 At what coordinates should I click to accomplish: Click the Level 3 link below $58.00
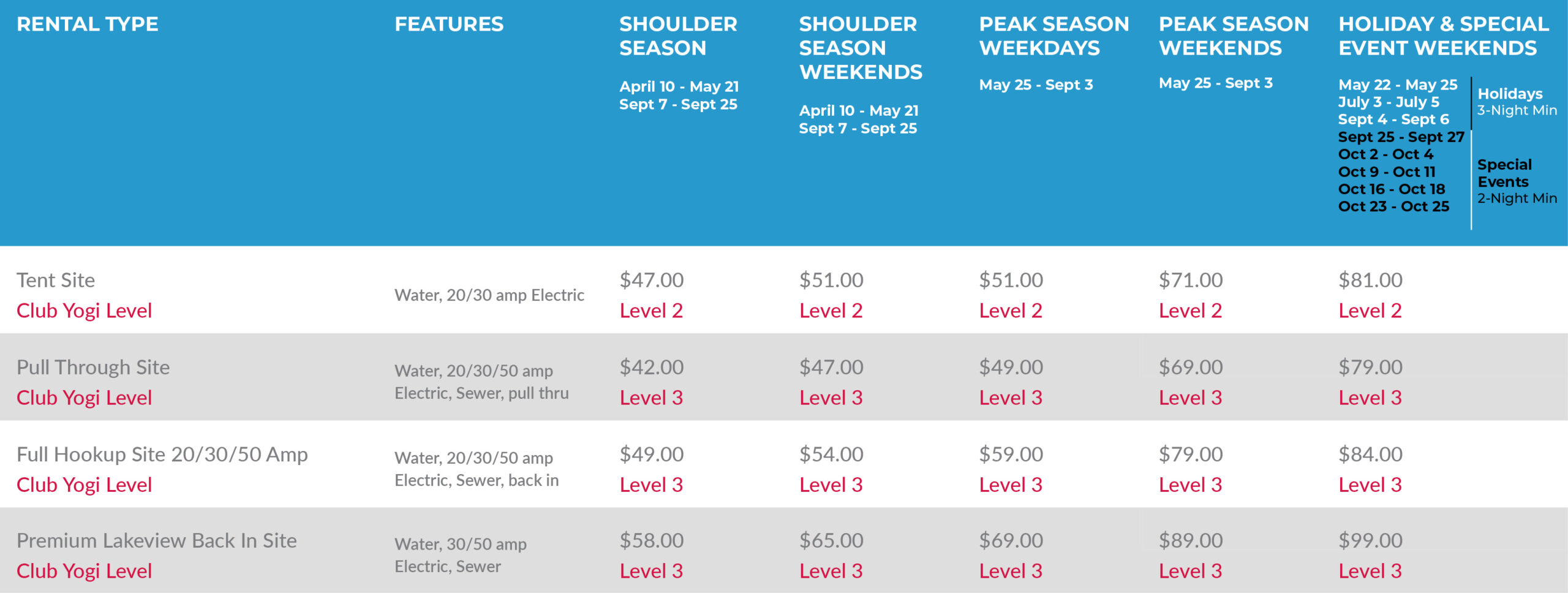[651, 571]
